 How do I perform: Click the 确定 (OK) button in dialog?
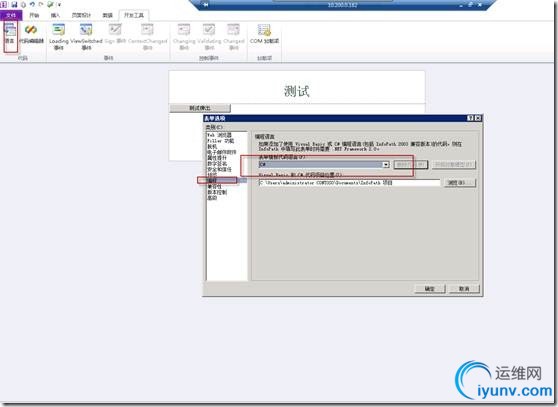(x=430, y=289)
